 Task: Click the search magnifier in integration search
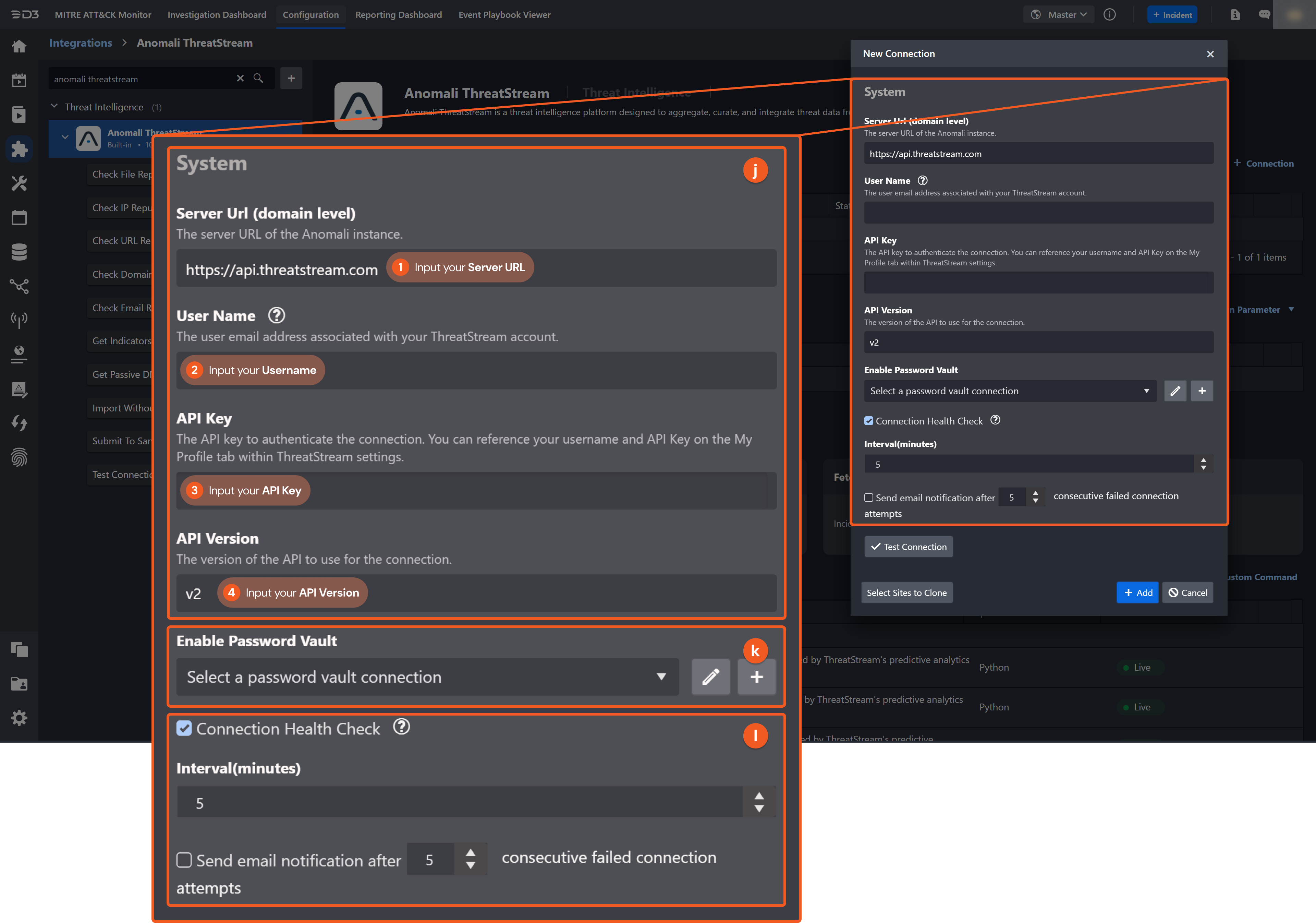(258, 79)
